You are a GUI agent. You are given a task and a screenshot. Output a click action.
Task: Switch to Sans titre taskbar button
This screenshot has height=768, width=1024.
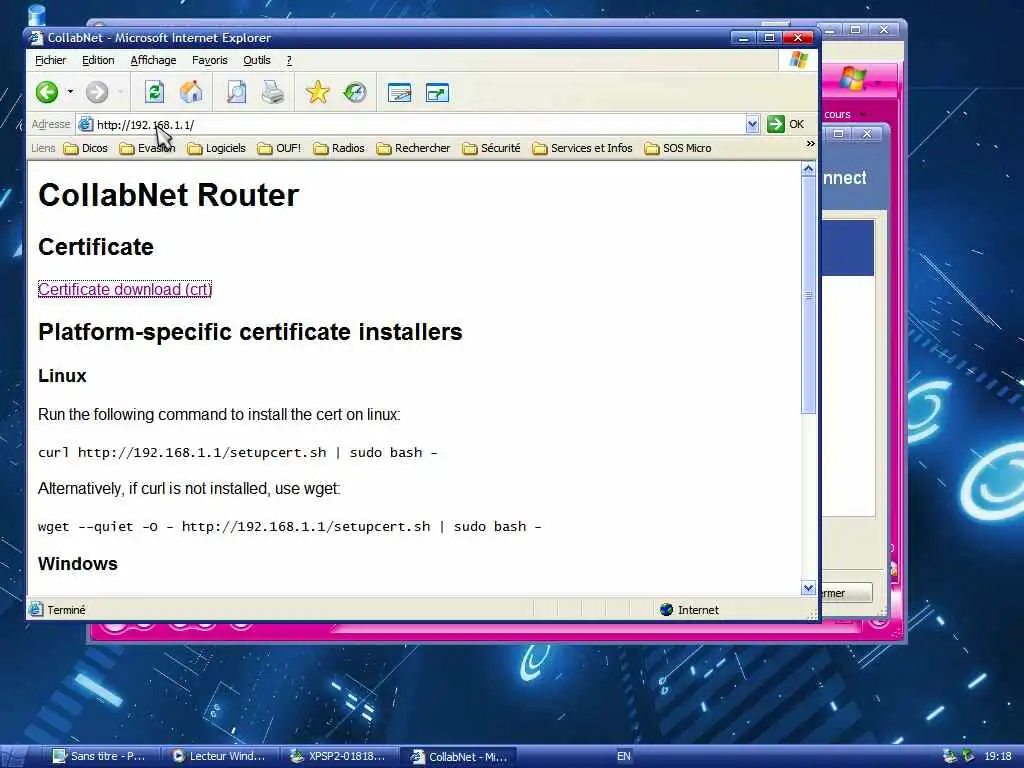click(x=101, y=756)
